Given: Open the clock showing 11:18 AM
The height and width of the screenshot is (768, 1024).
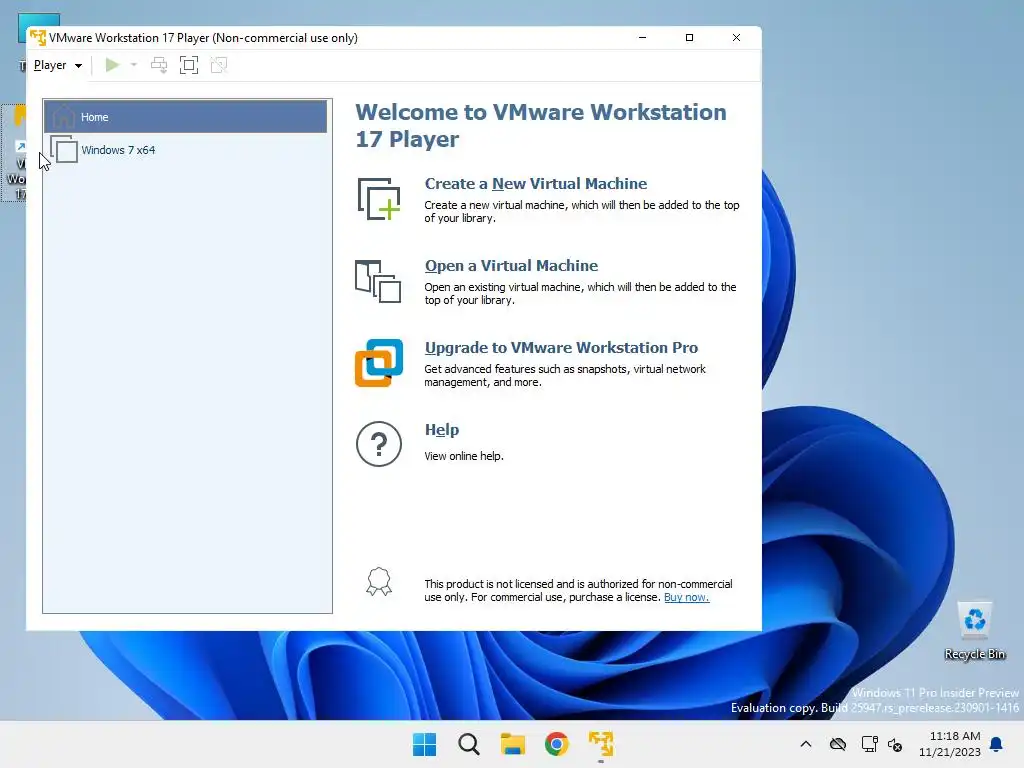Looking at the screenshot, I should 950,744.
